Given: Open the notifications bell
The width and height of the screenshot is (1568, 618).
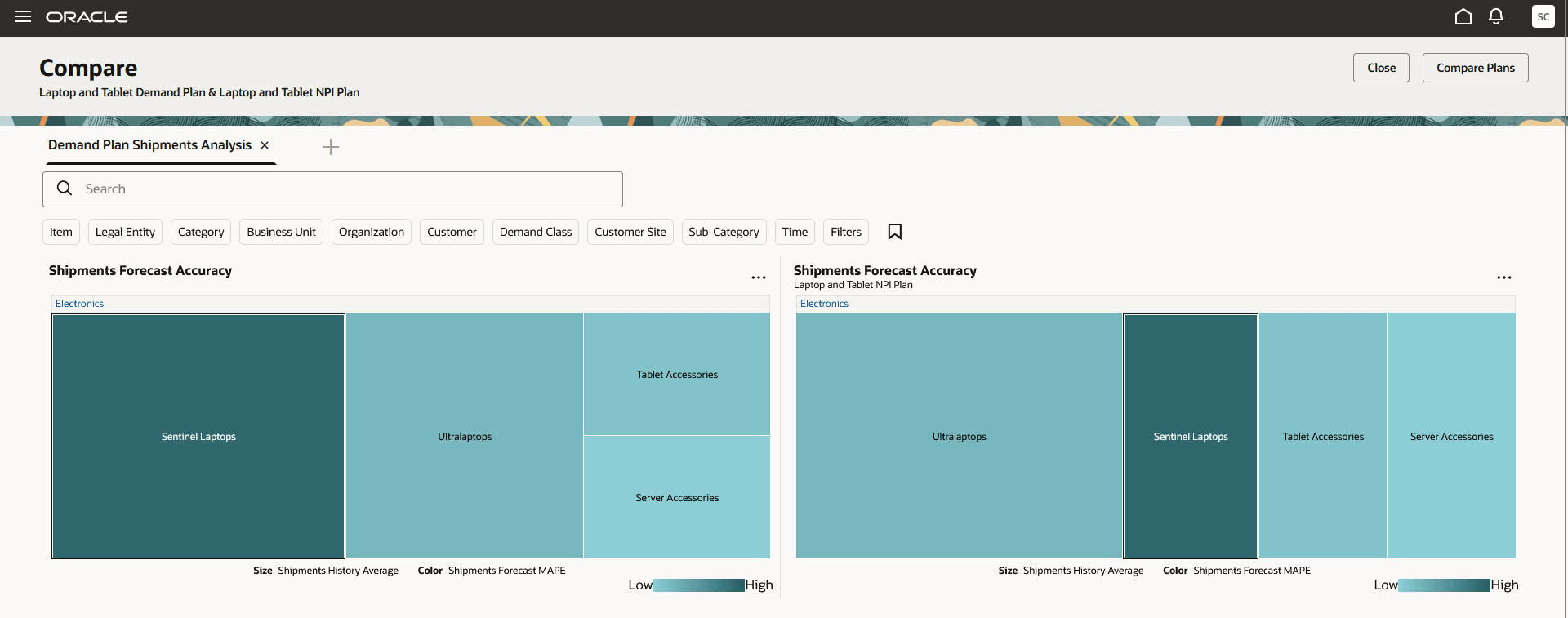Looking at the screenshot, I should pos(1496,17).
